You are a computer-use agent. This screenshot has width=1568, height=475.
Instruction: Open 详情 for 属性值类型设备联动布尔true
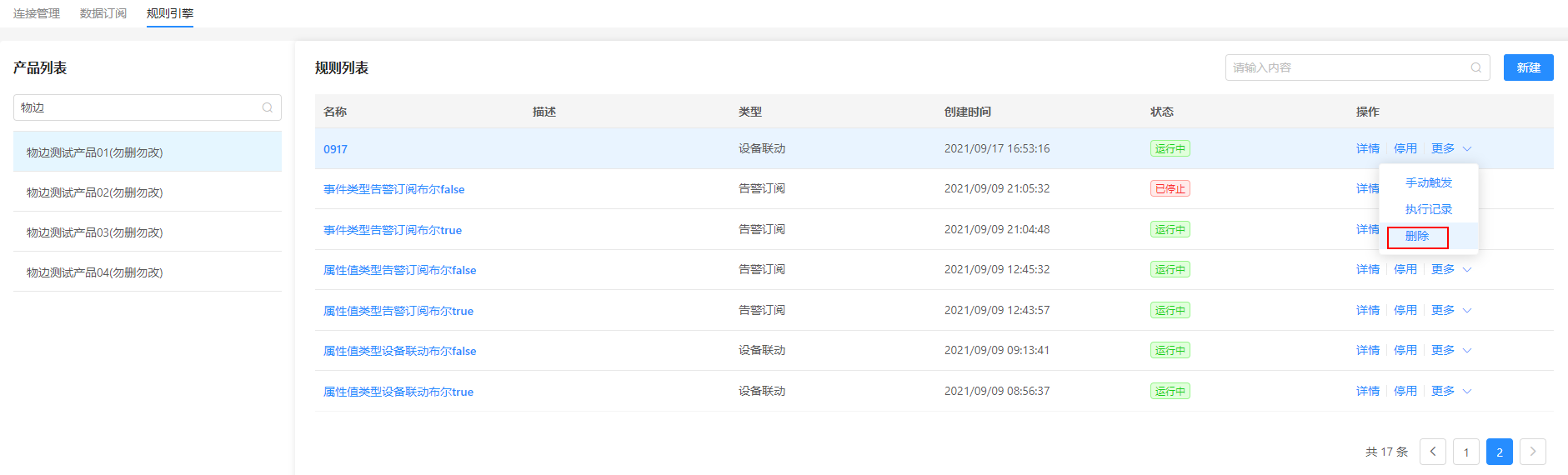click(1368, 391)
